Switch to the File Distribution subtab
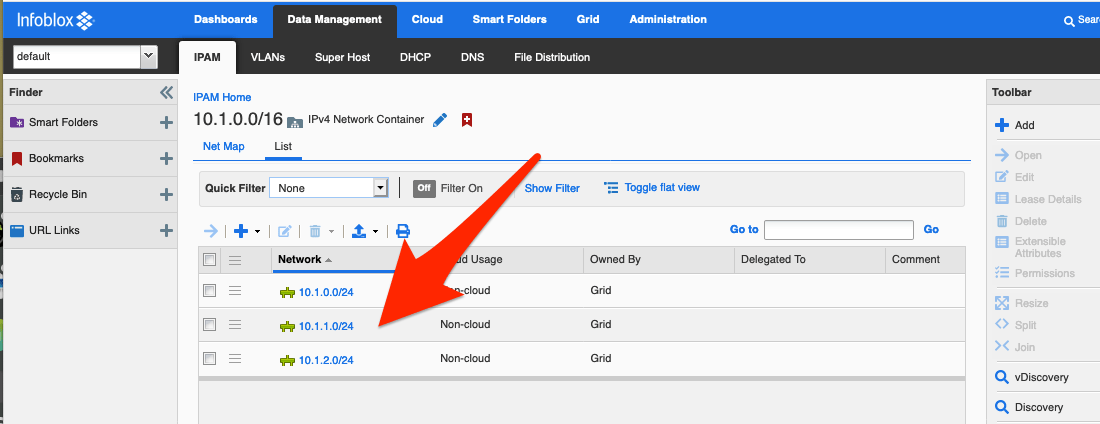This screenshot has height=424, width=1100. tap(552, 58)
